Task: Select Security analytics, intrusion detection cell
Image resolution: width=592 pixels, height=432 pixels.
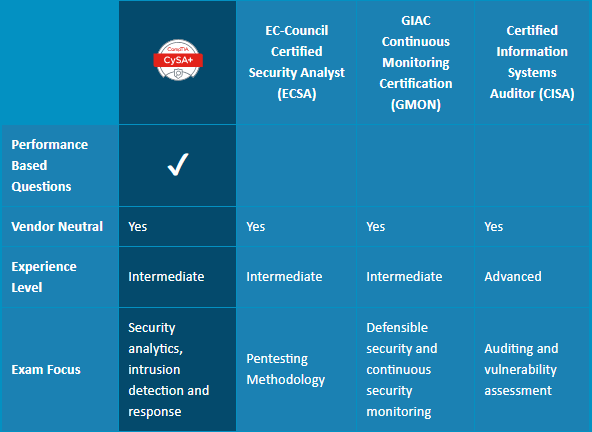Action: pyautogui.click(x=168, y=369)
